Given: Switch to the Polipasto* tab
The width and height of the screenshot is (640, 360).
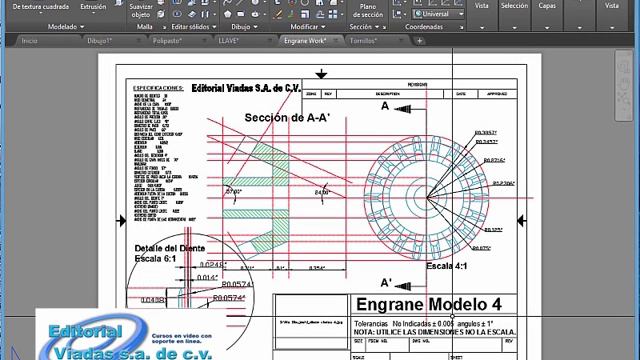Looking at the screenshot, I should click(167, 41).
